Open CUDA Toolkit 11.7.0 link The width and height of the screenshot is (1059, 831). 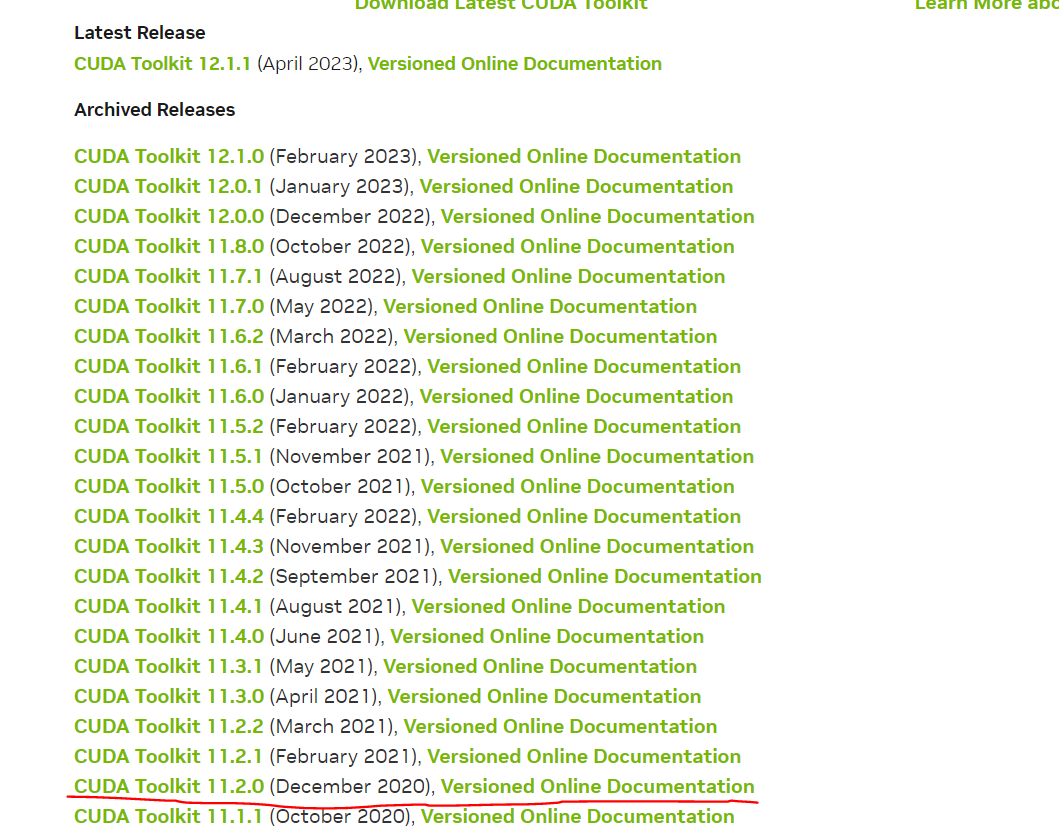[x=169, y=306]
